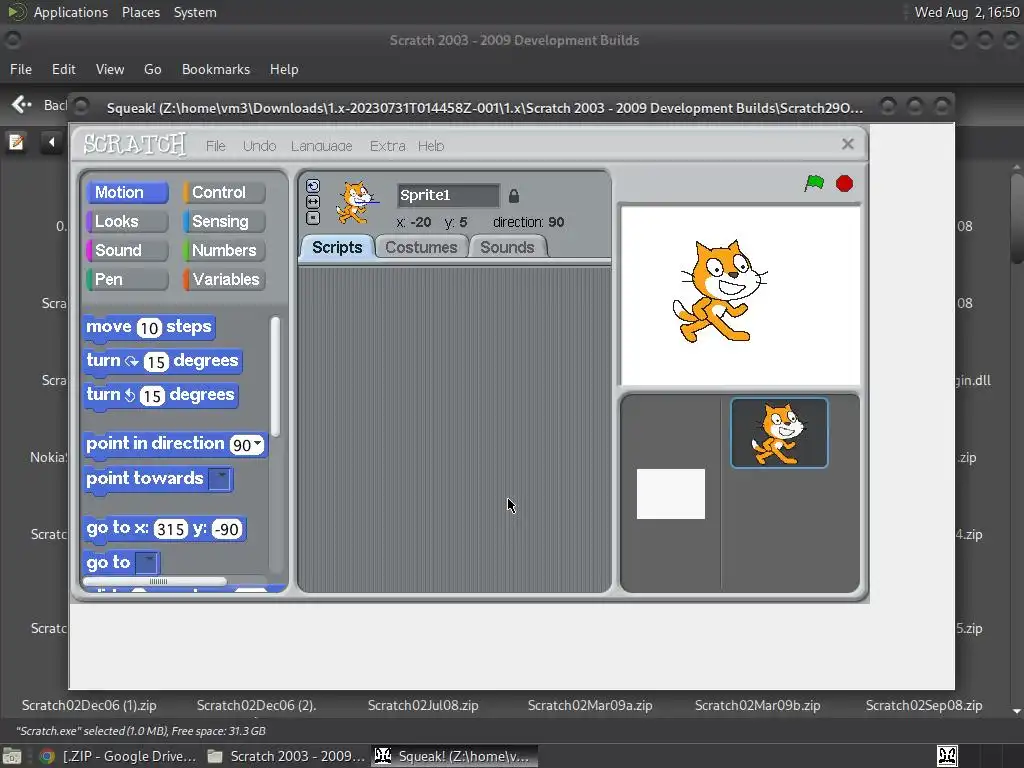This screenshot has height=768, width=1024.
Task: Select the Sprite1 thumbnail in sprite list
Action: (x=779, y=433)
